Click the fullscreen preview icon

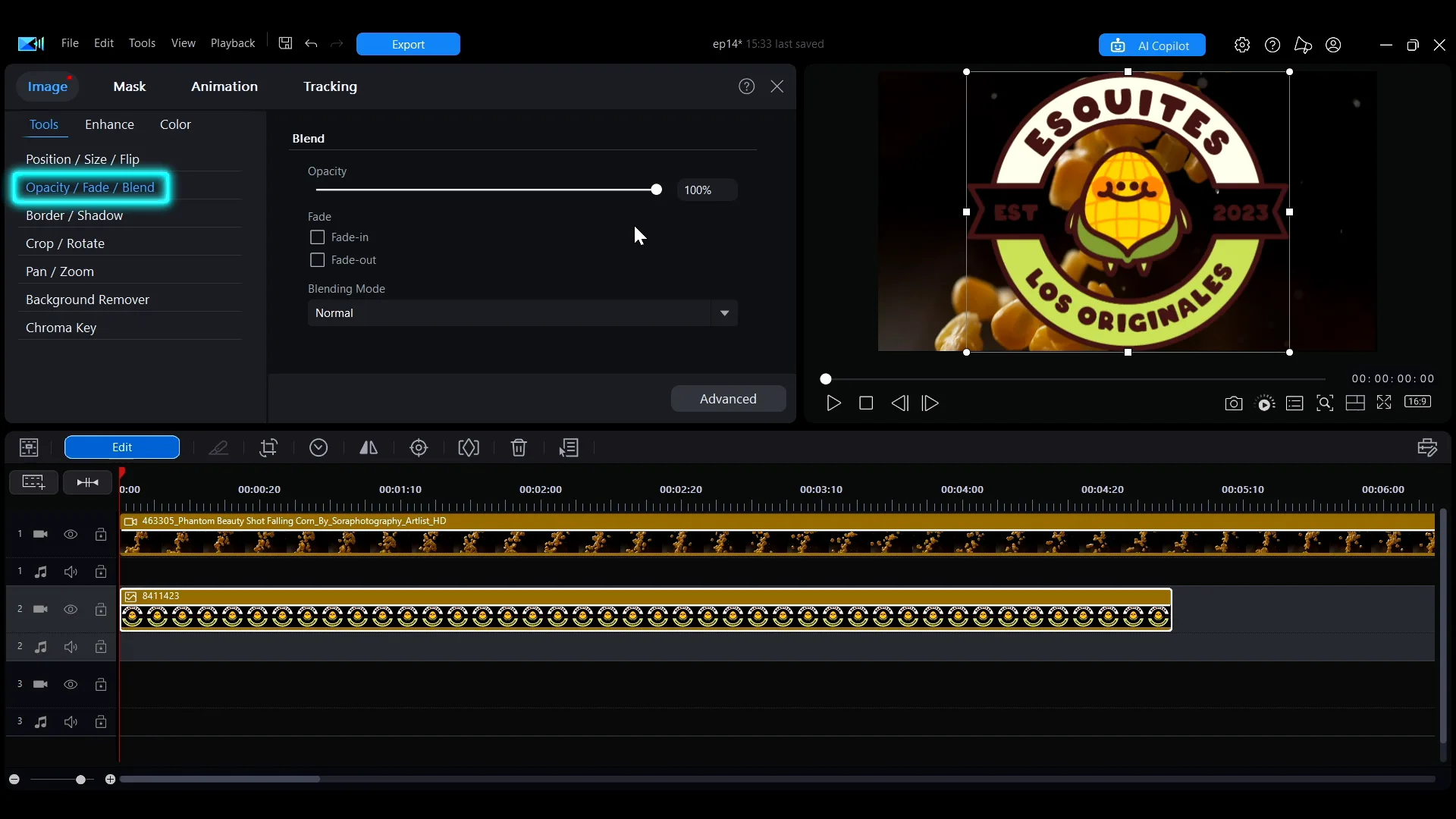[1384, 403]
